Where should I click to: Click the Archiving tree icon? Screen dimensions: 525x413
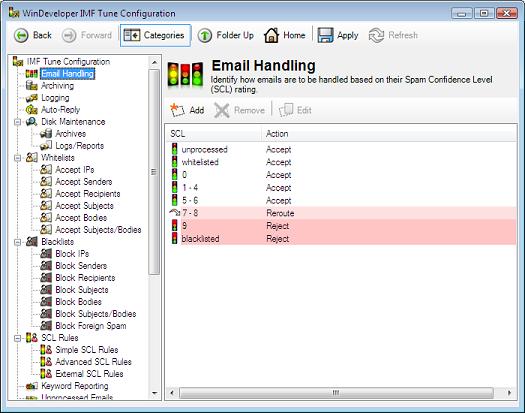(x=32, y=86)
